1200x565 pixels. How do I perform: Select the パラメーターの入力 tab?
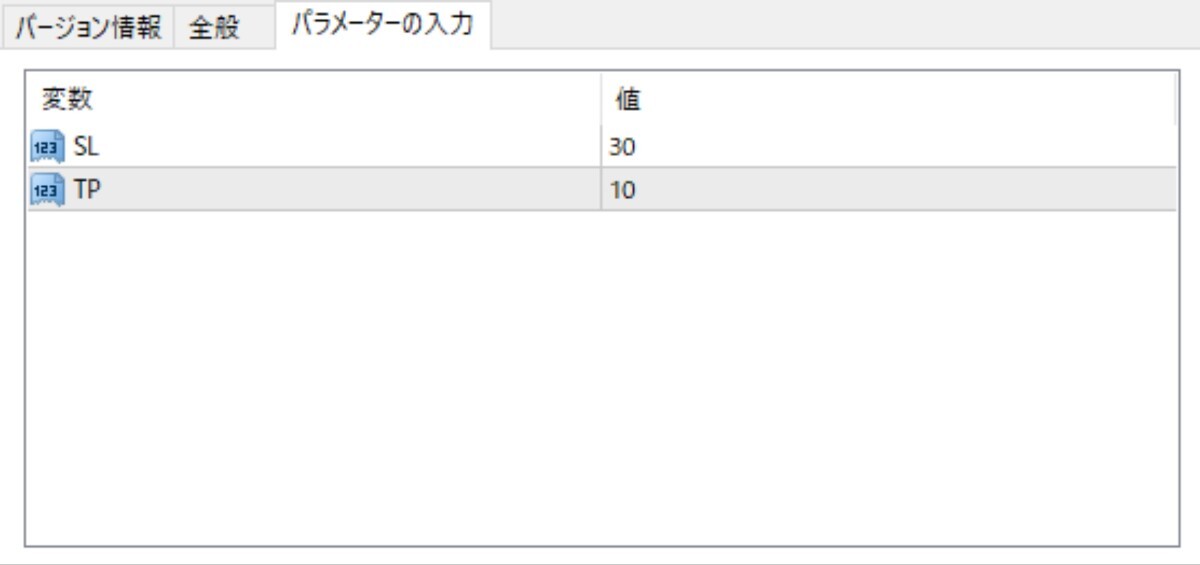pos(382,25)
